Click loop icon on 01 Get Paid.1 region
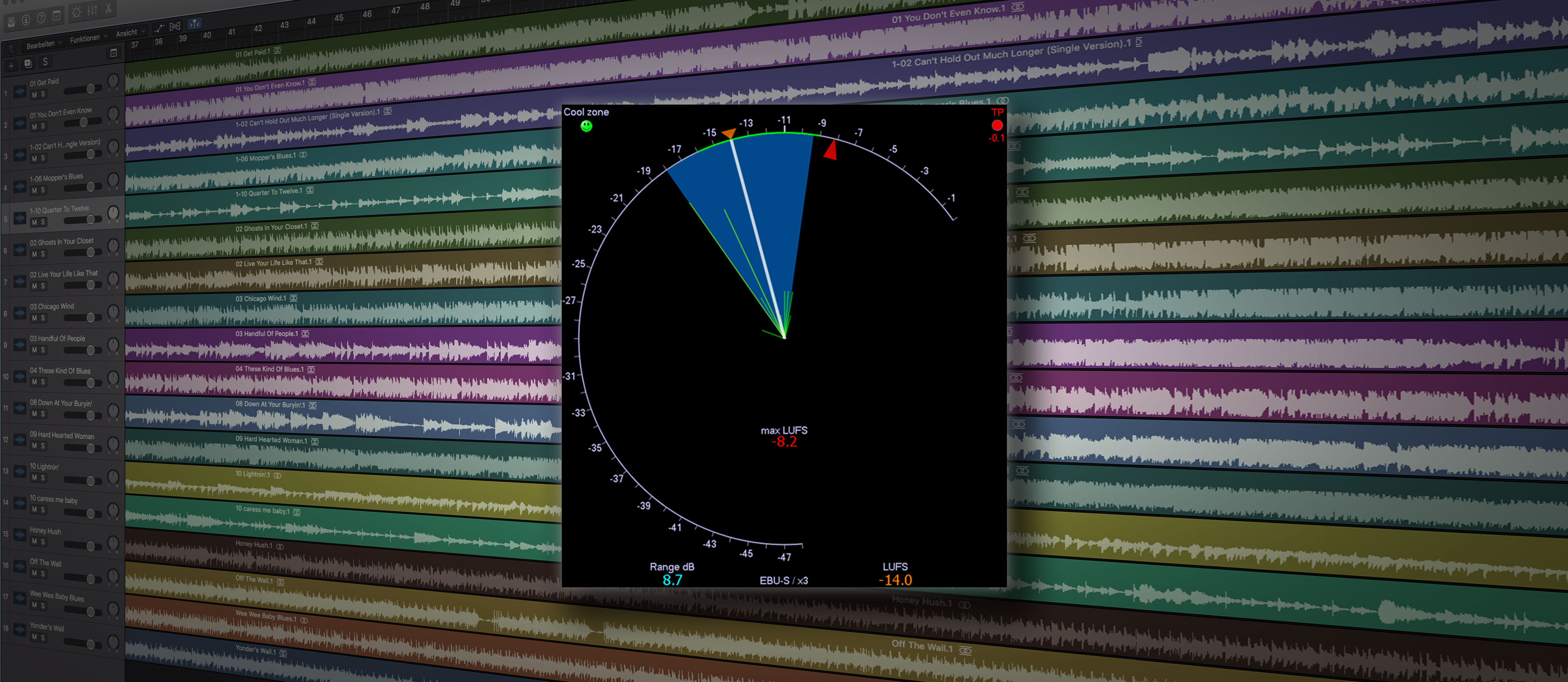Screen dimensions: 1568x682 click(278, 51)
